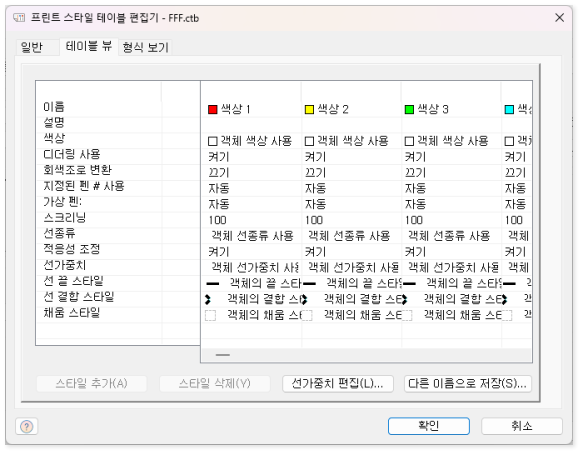Toggle the color checkbox in the fourth column

509,141
